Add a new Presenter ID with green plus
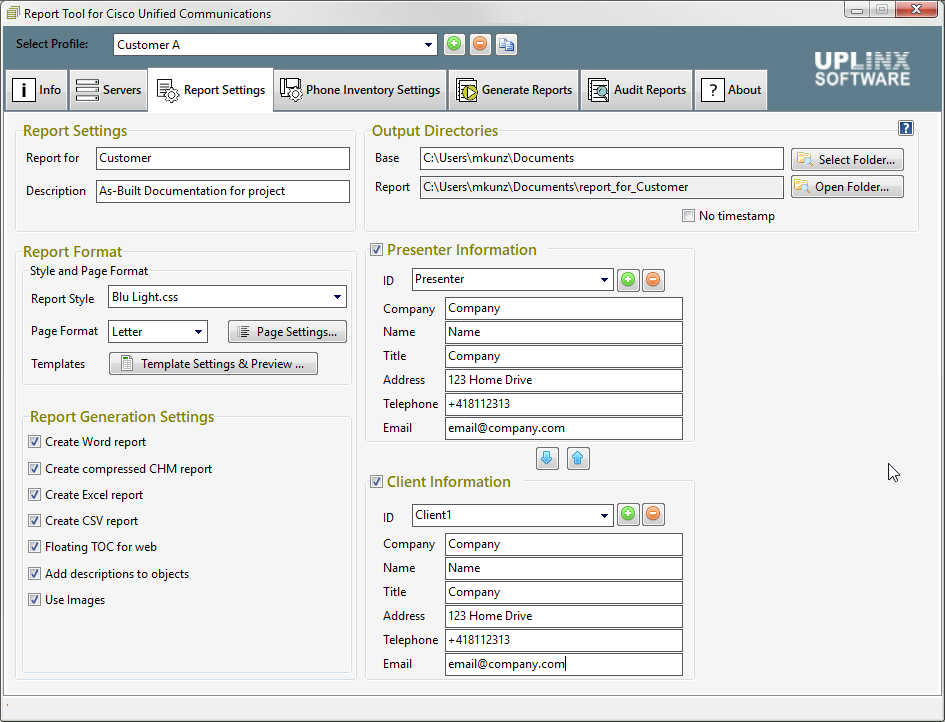945x722 pixels. (628, 280)
